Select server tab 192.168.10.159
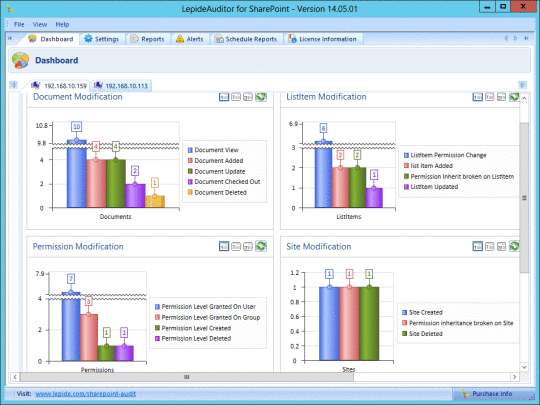540x405 pixels. 59,85
